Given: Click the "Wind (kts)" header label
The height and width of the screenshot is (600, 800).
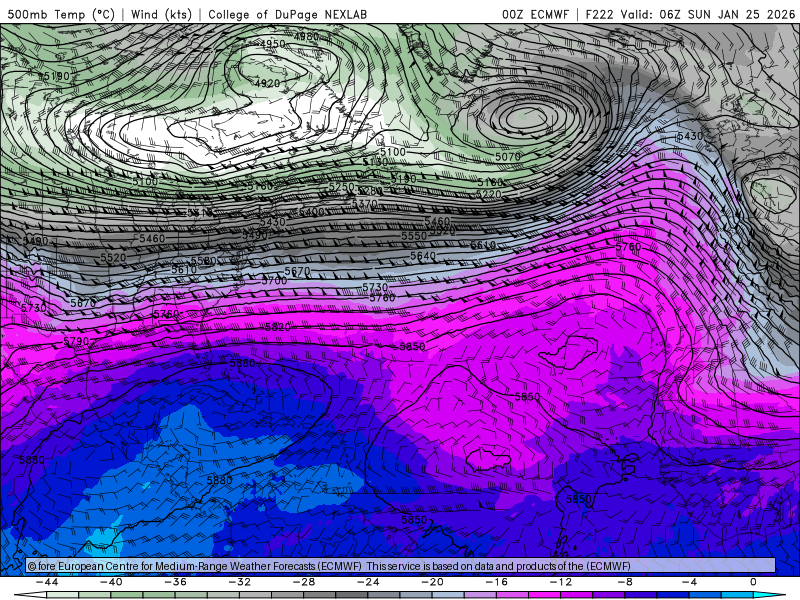Looking at the screenshot, I should 161,14.
